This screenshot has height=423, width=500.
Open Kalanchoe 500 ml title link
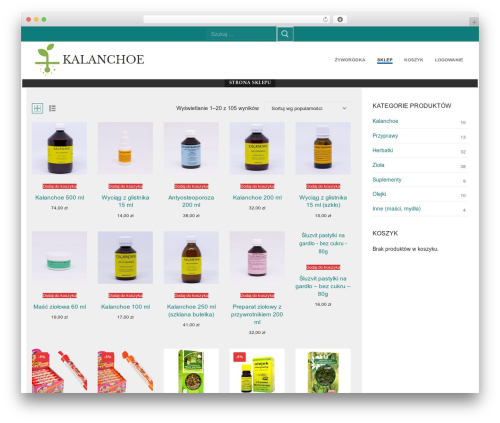(x=60, y=198)
